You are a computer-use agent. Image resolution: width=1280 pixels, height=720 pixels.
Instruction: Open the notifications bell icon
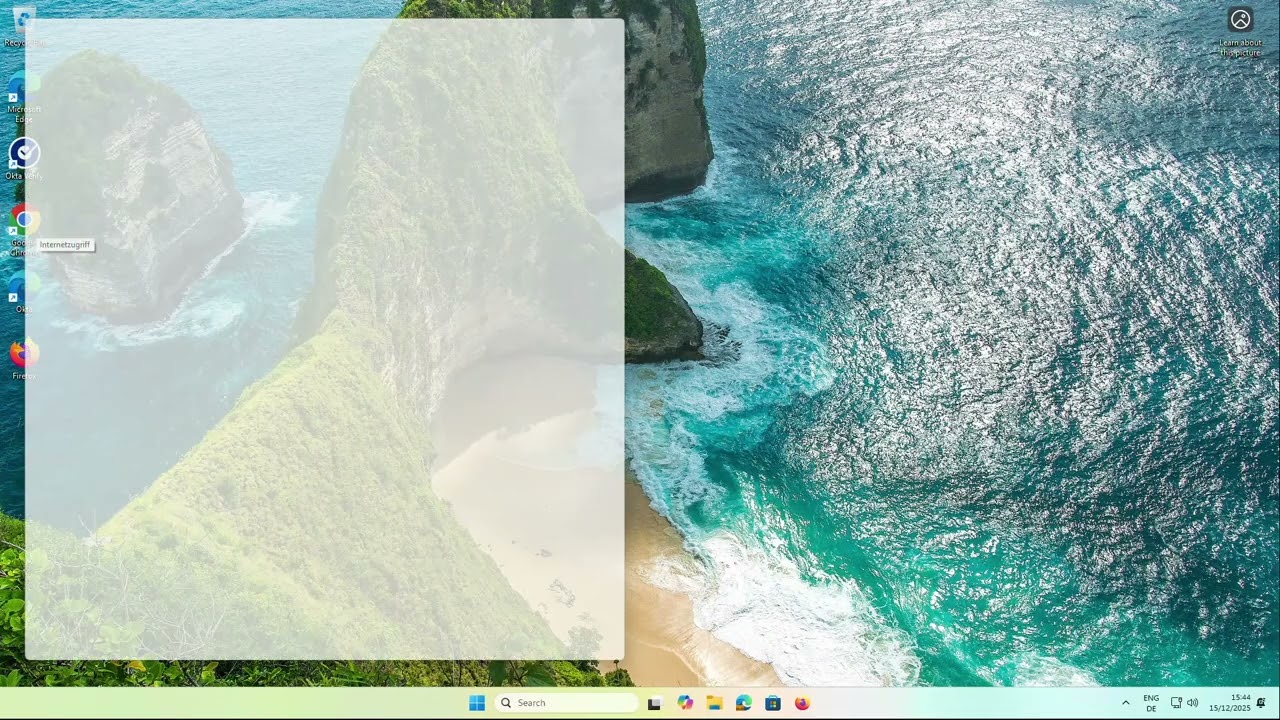click(1261, 703)
